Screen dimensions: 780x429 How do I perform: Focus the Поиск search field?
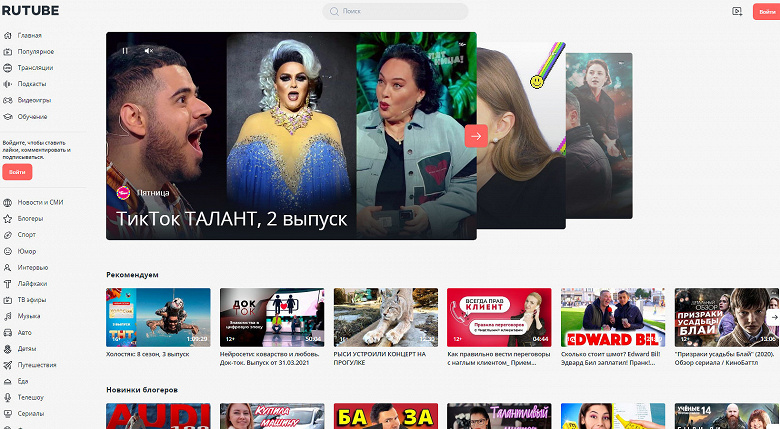pos(395,11)
